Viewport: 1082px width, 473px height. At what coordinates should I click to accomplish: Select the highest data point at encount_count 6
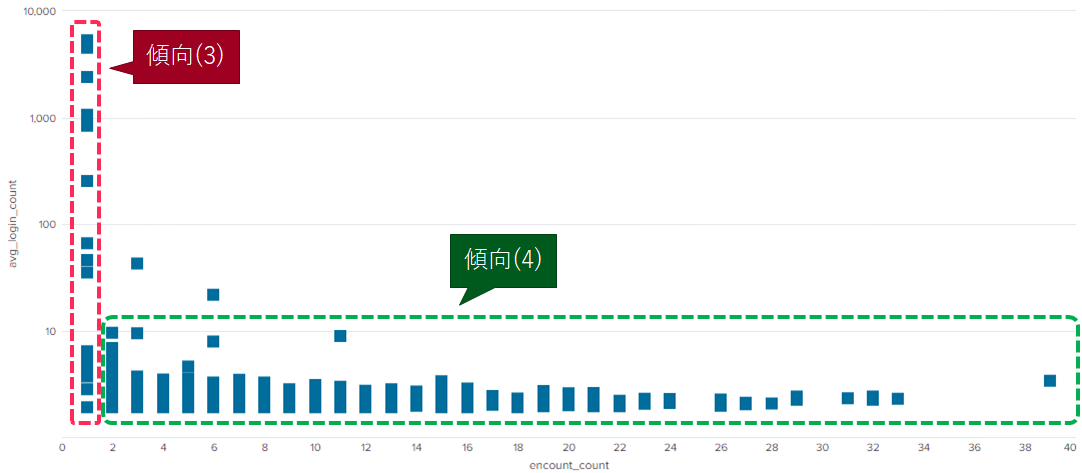coord(213,294)
